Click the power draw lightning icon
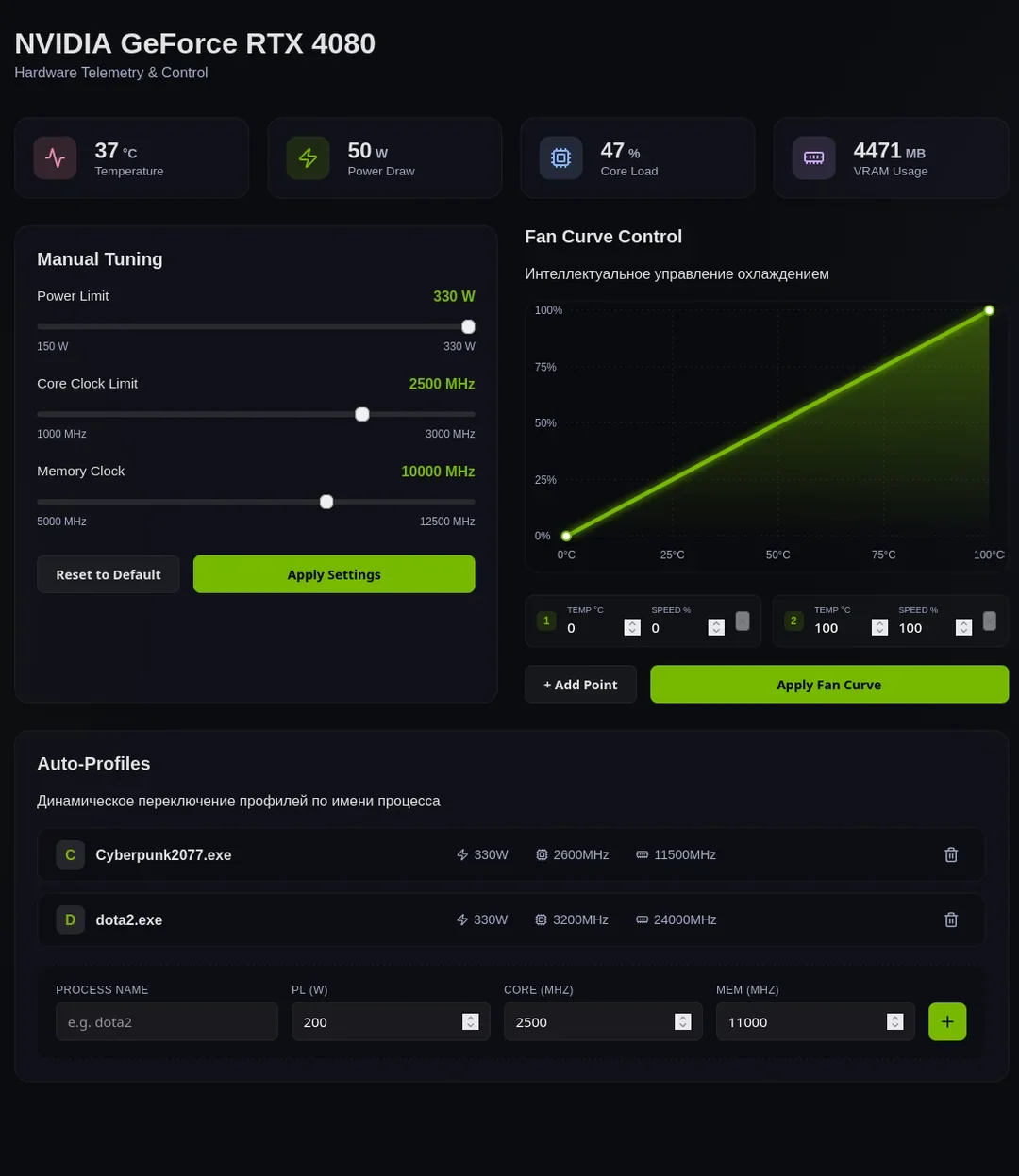1019x1176 pixels. point(308,157)
